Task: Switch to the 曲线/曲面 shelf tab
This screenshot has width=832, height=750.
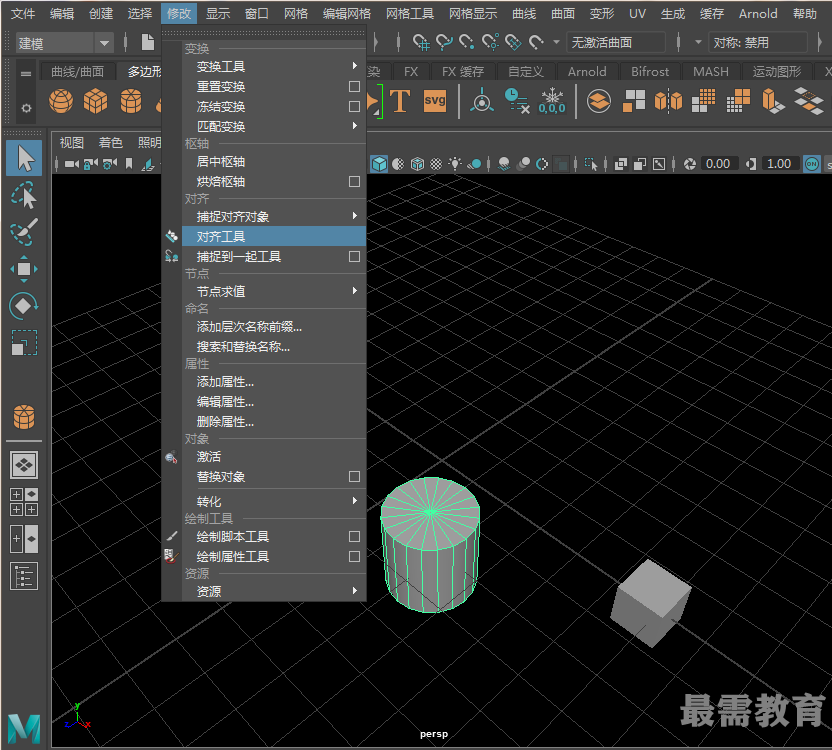Action: pos(77,71)
